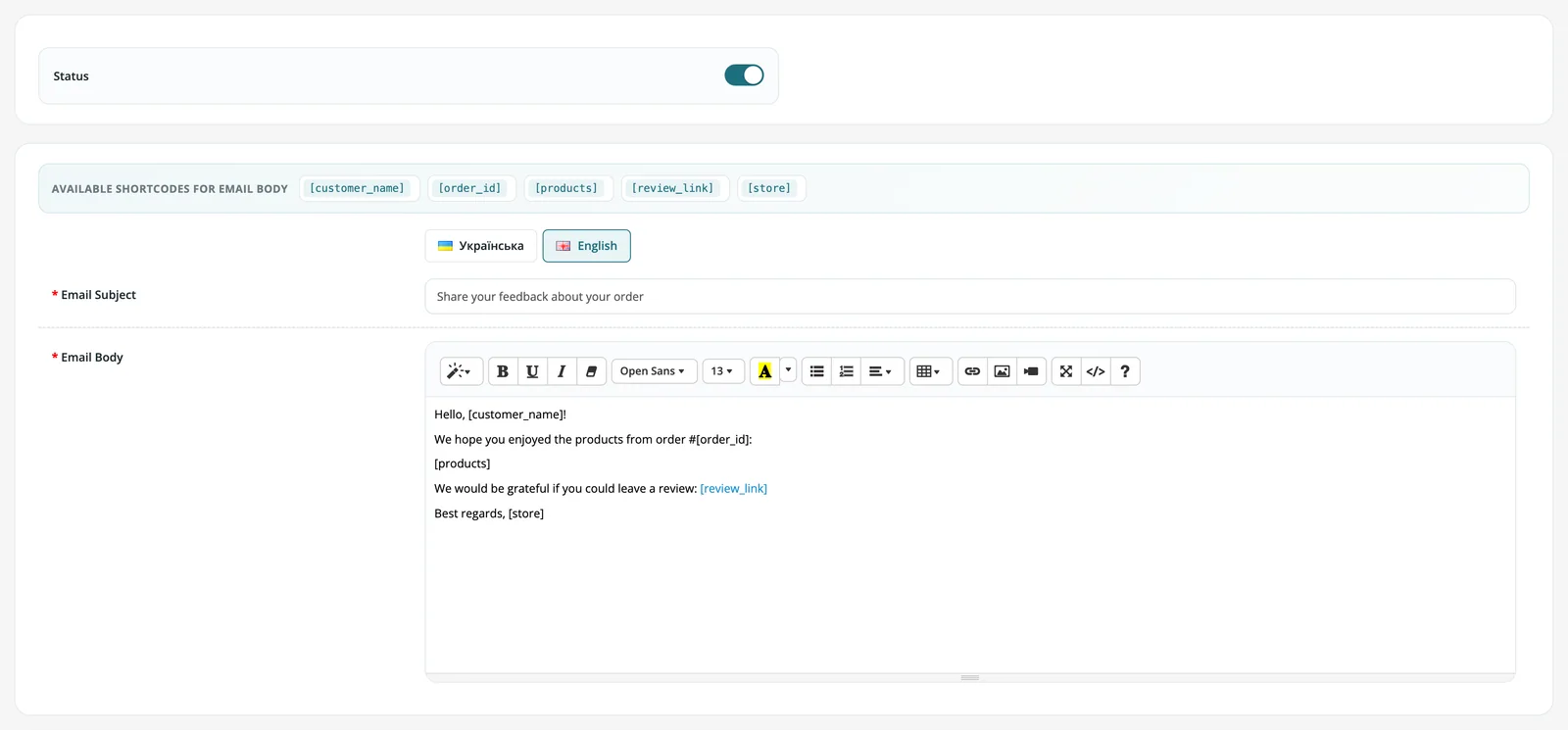This screenshot has width=1568, height=730.
Task: Insert an ordered numbered list
Action: 846,371
